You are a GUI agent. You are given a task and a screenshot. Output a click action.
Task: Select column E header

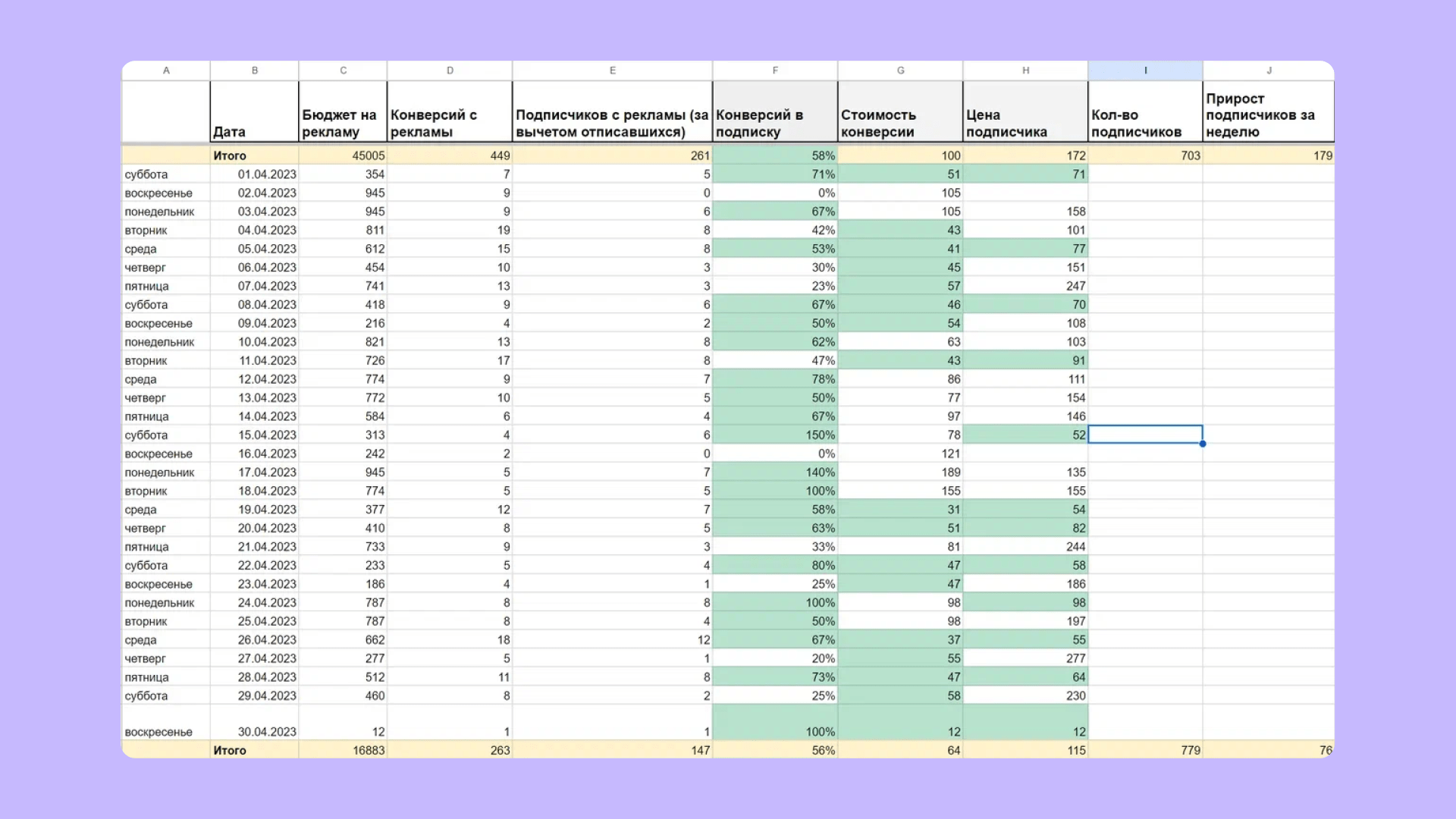pyautogui.click(x=613, y=71)
